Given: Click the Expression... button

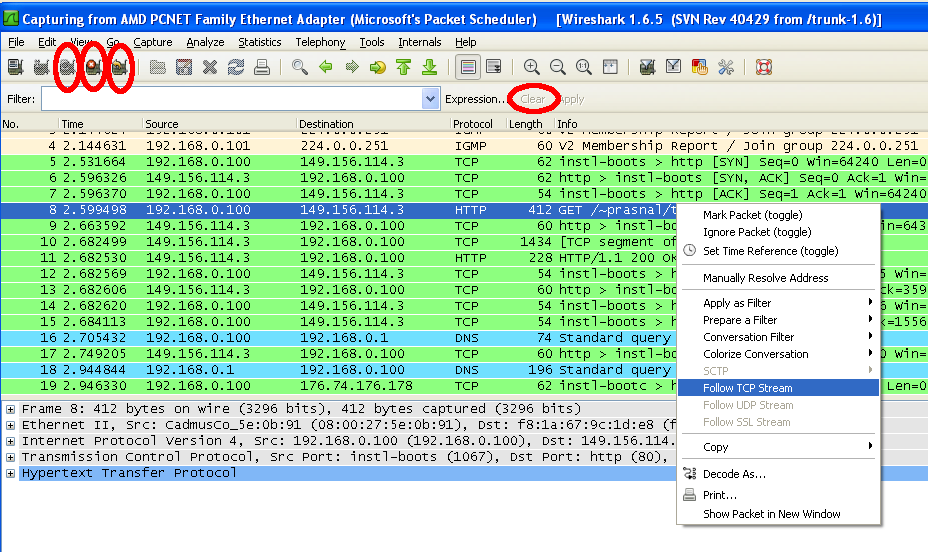Looking at the screenshot, I should pyautogui.click(x=475, y=99).
